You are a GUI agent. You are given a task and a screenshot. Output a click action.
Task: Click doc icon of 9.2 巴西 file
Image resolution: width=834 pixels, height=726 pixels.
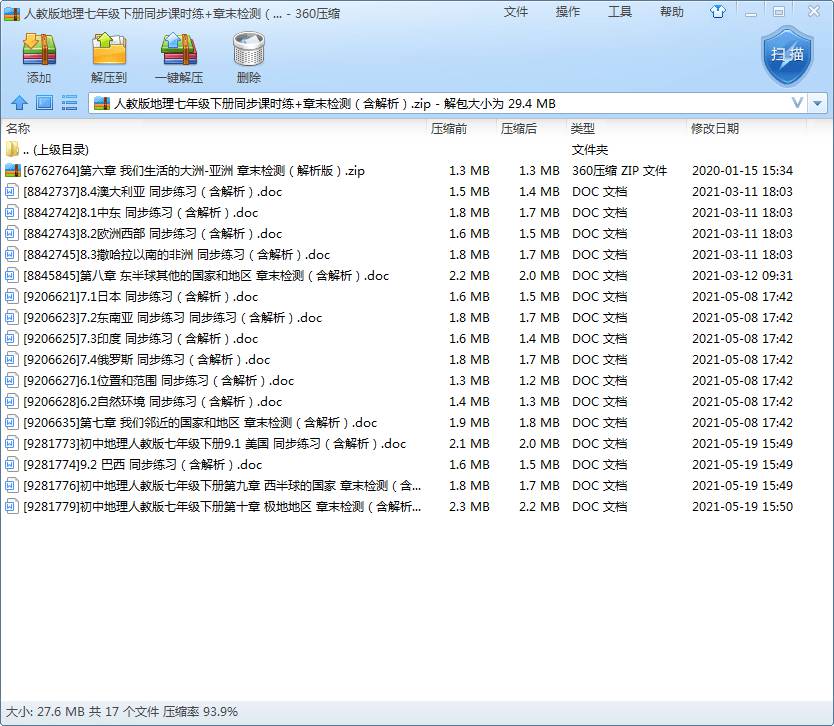11,465
